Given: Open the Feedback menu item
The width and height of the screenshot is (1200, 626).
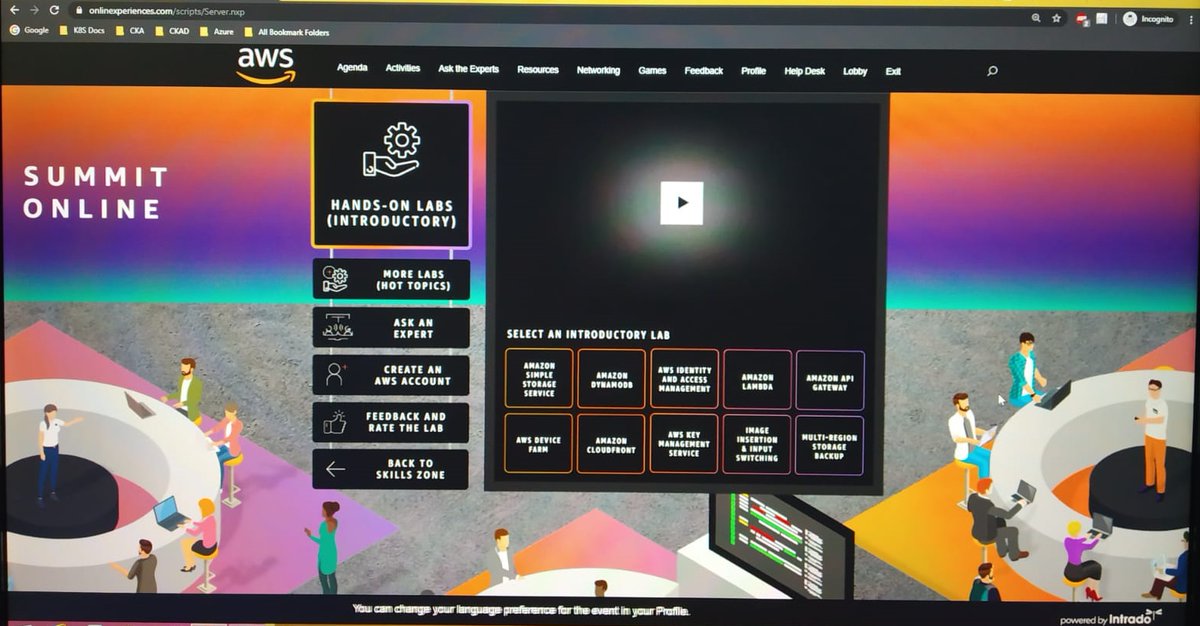Looking at the screenshot, I should 704,71.
